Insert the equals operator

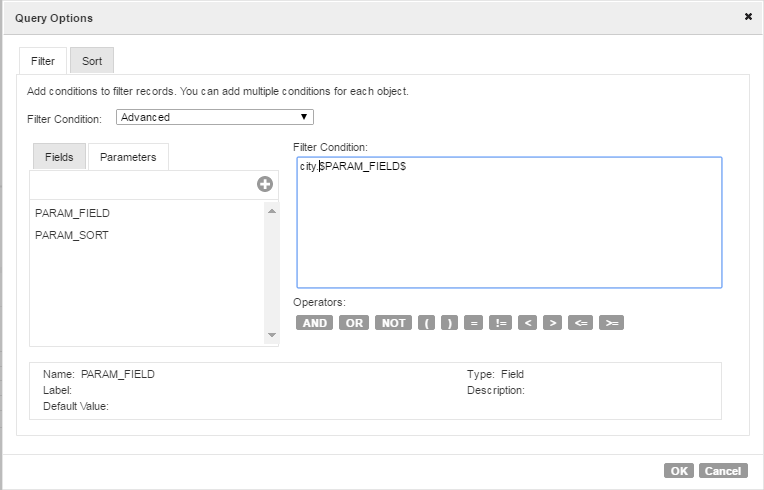click(474, 323)
